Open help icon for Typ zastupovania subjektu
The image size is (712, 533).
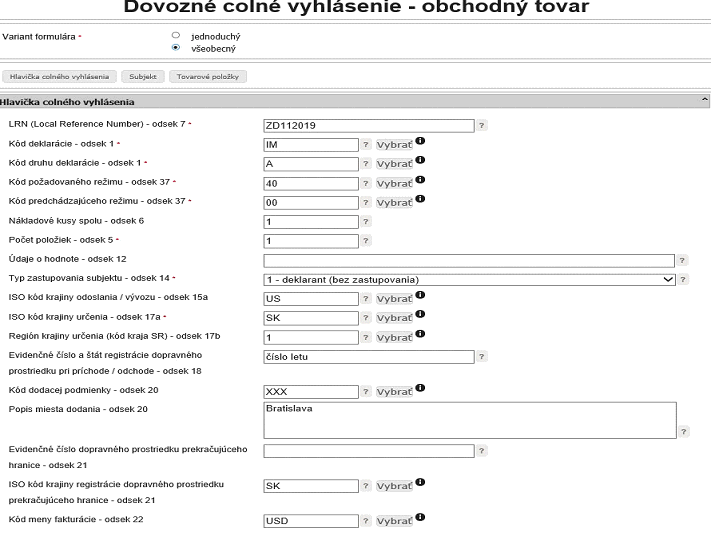(683, 279)
